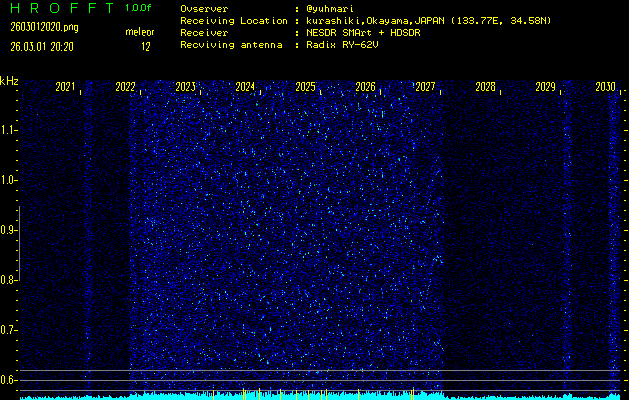Screen dimensions: 629x400
Task: Click the 2028 time marker
Action: point(485,87)
